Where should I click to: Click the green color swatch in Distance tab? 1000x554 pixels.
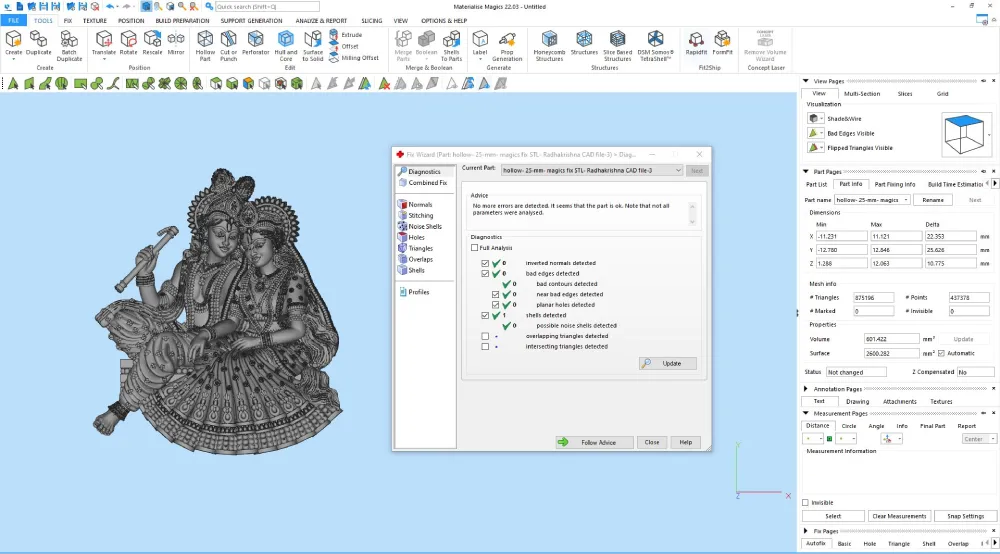tap(829, 439)
